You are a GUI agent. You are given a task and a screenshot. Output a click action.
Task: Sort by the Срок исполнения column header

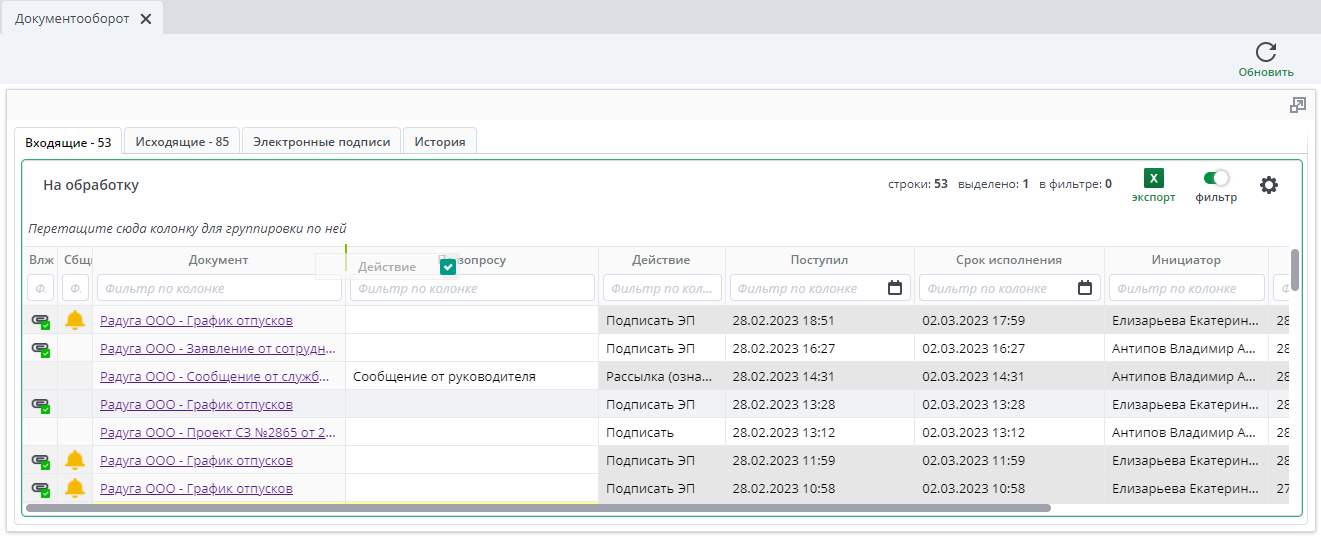tap(1009, 260)
